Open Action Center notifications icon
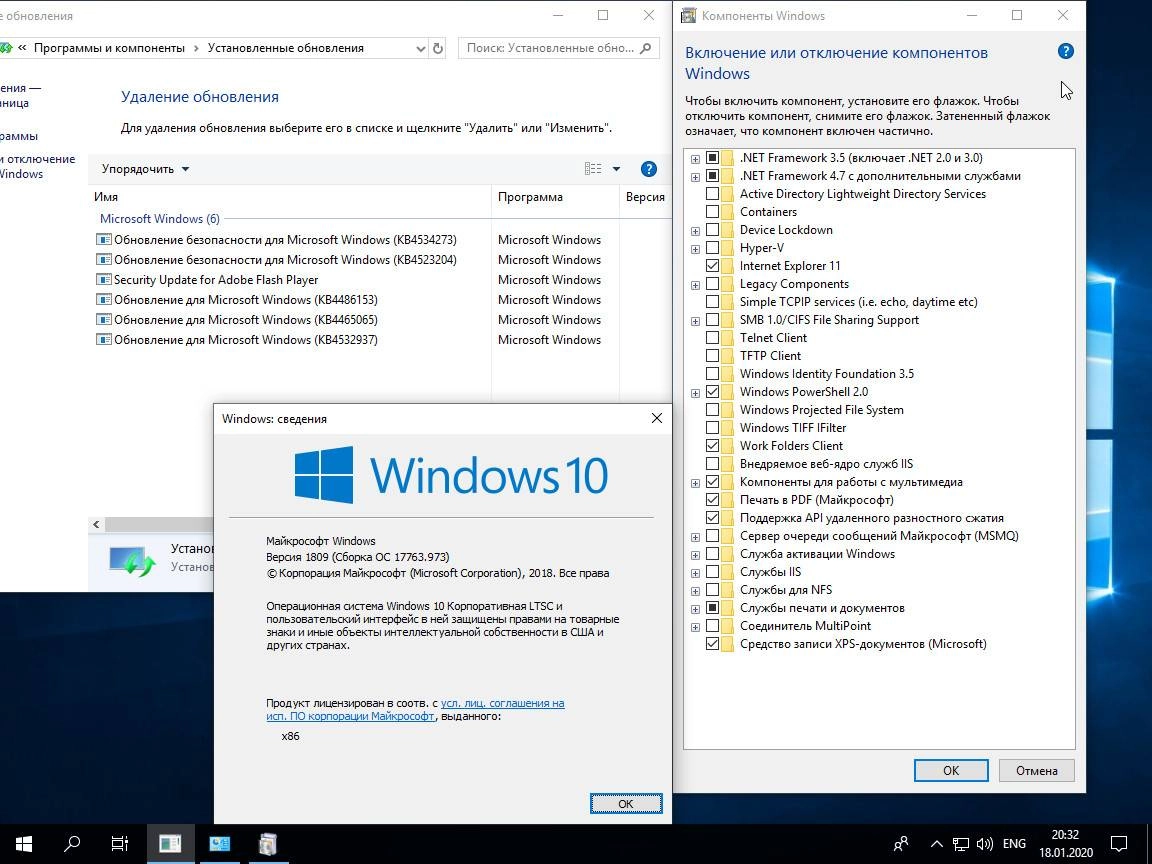Viewport: 1152px width, 864px height. point(1119,843)
